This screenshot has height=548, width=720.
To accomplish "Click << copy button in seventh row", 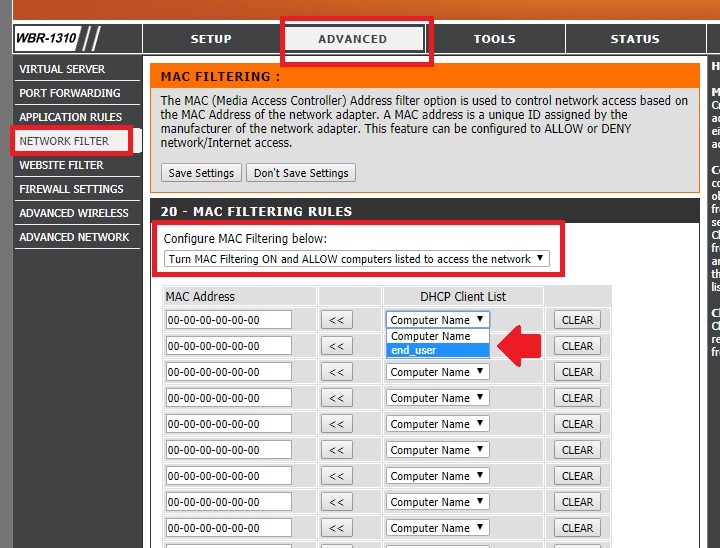I will point(337,476).
